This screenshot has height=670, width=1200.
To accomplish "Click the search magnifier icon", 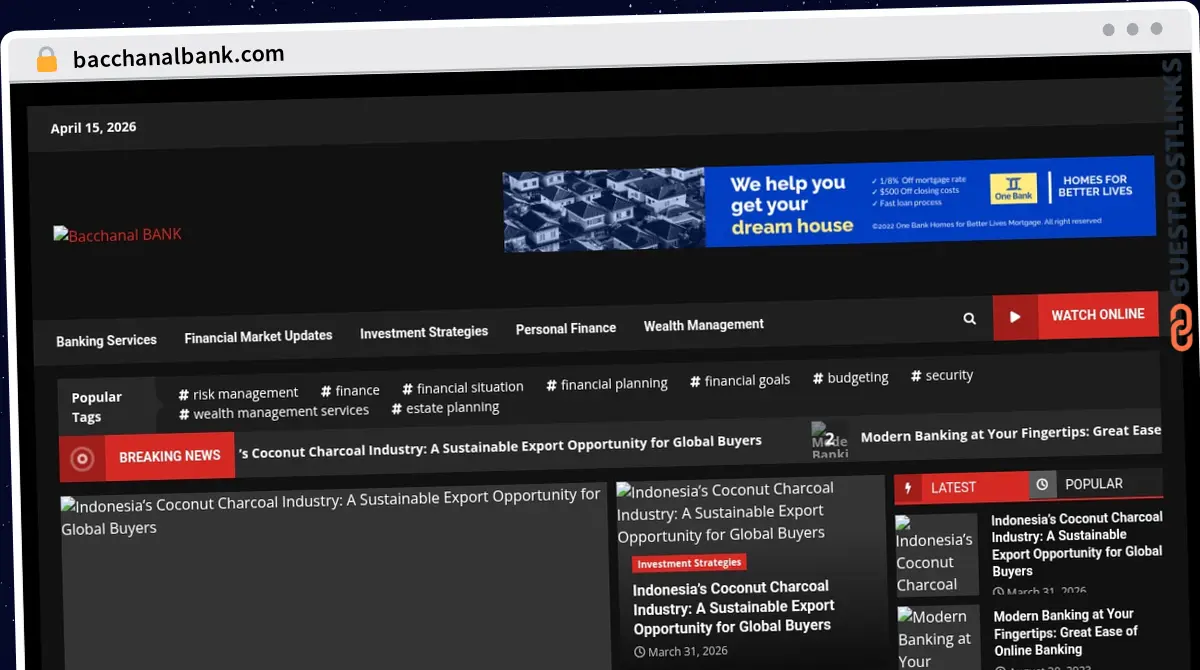I will coord(969,318).
